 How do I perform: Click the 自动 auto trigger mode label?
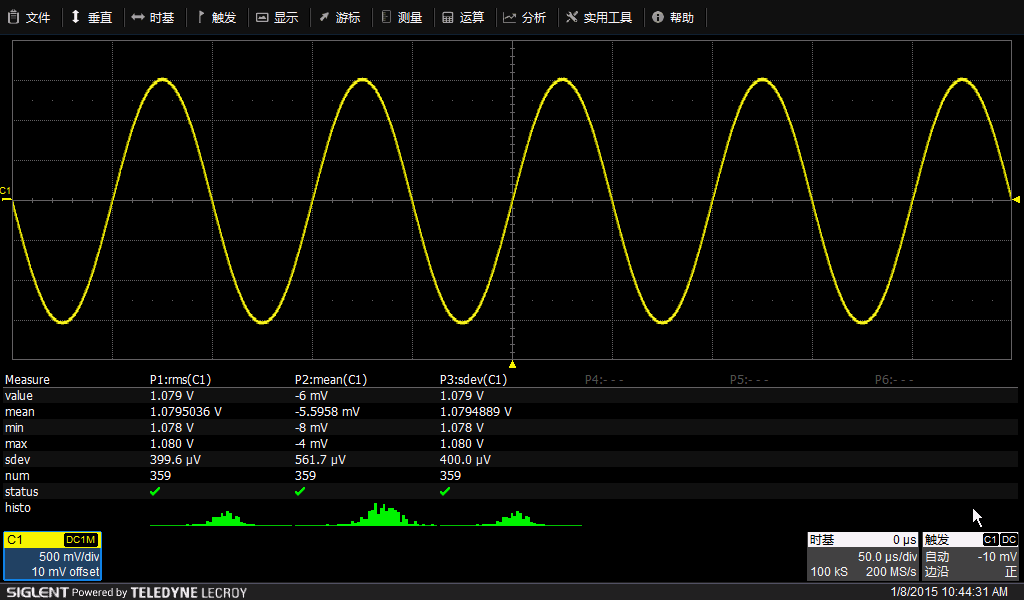coord(936,557)
